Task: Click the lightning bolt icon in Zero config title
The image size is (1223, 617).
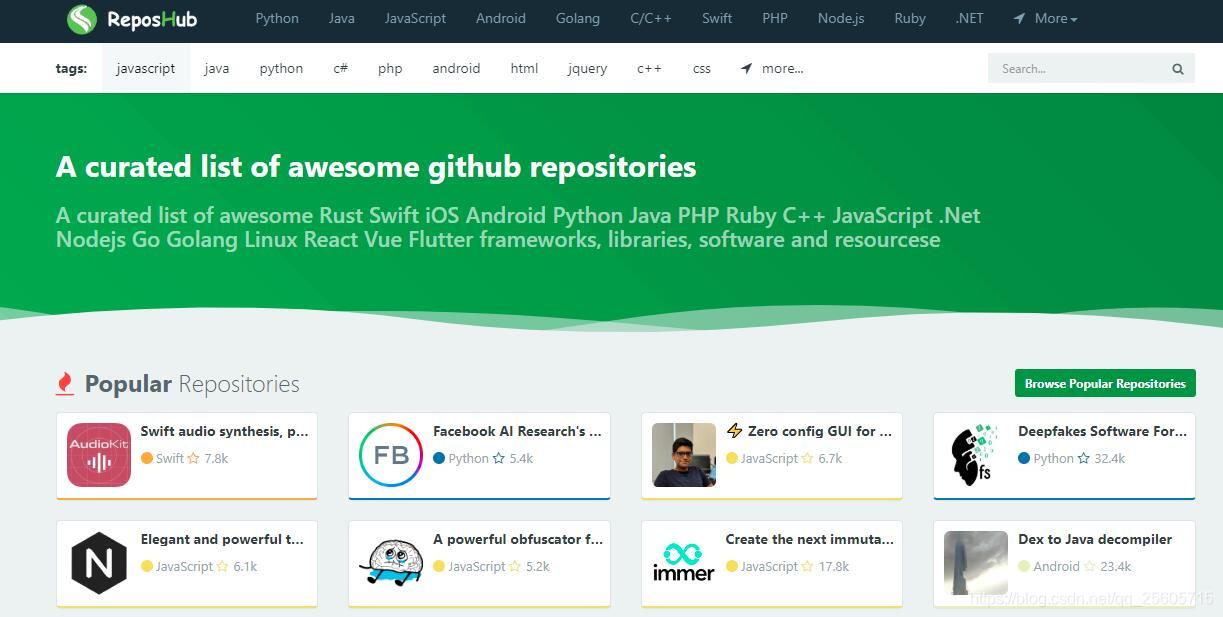Action: coord(735,431)
